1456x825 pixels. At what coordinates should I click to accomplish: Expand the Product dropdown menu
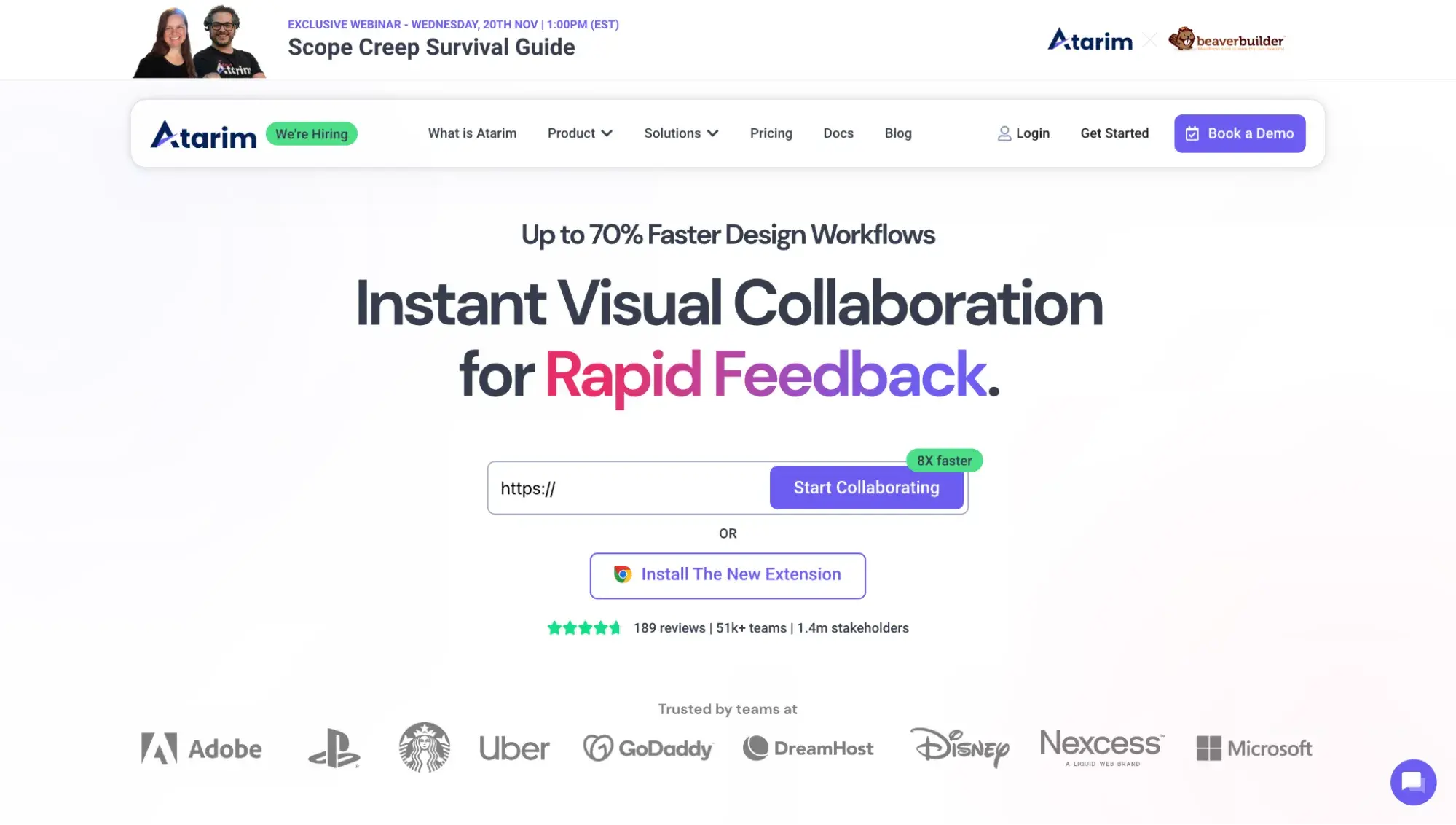click(580, 132)
